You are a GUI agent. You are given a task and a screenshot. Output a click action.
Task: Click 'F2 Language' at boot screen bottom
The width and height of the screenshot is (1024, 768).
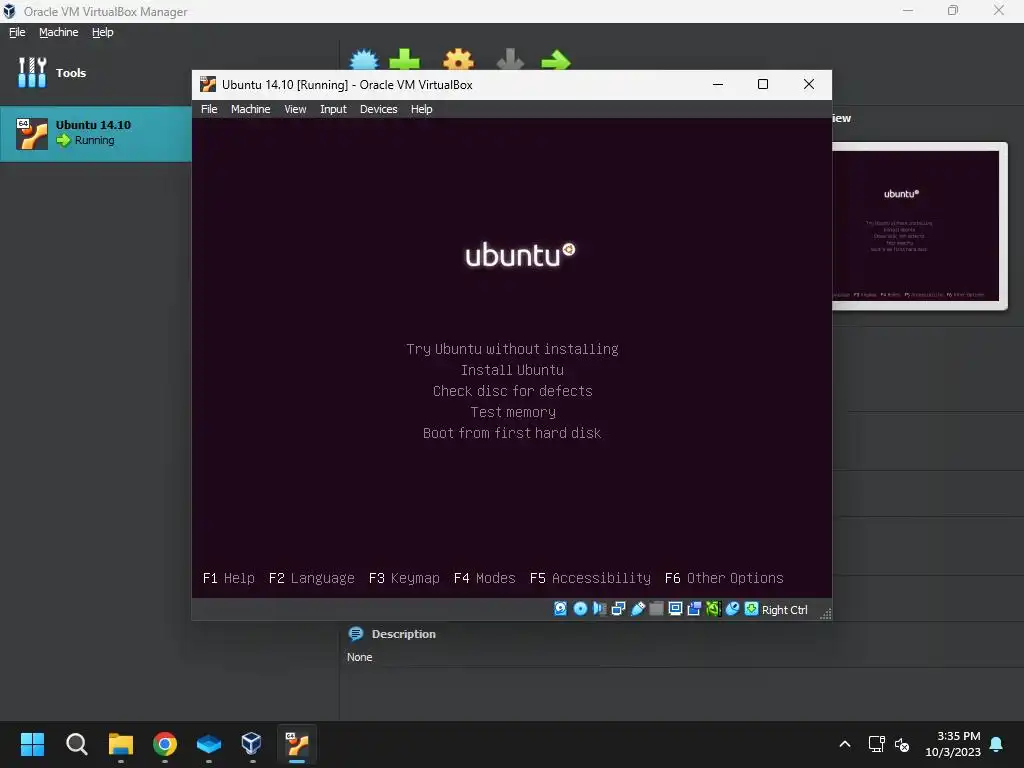[312, 578]
